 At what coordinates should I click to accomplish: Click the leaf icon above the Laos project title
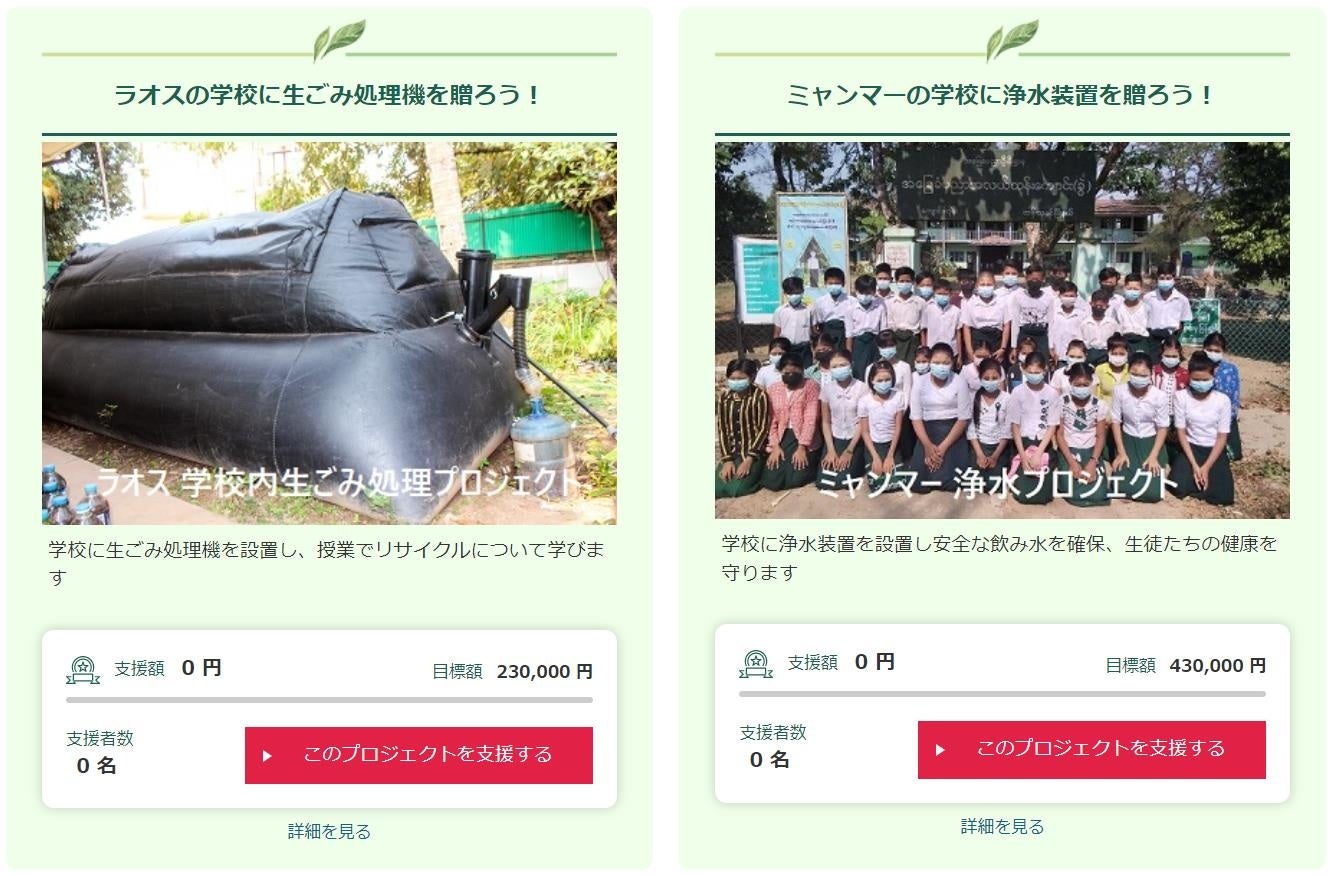point(339,41)
